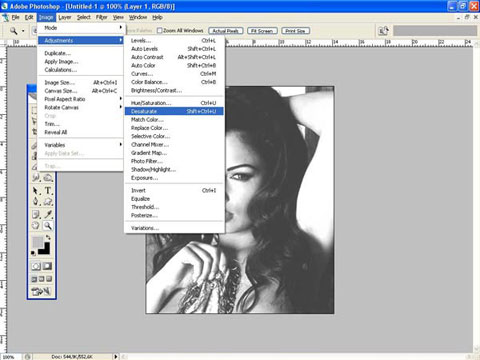
Task: Choose Full Screen Mode with Menu Bar
Action: 41,279
